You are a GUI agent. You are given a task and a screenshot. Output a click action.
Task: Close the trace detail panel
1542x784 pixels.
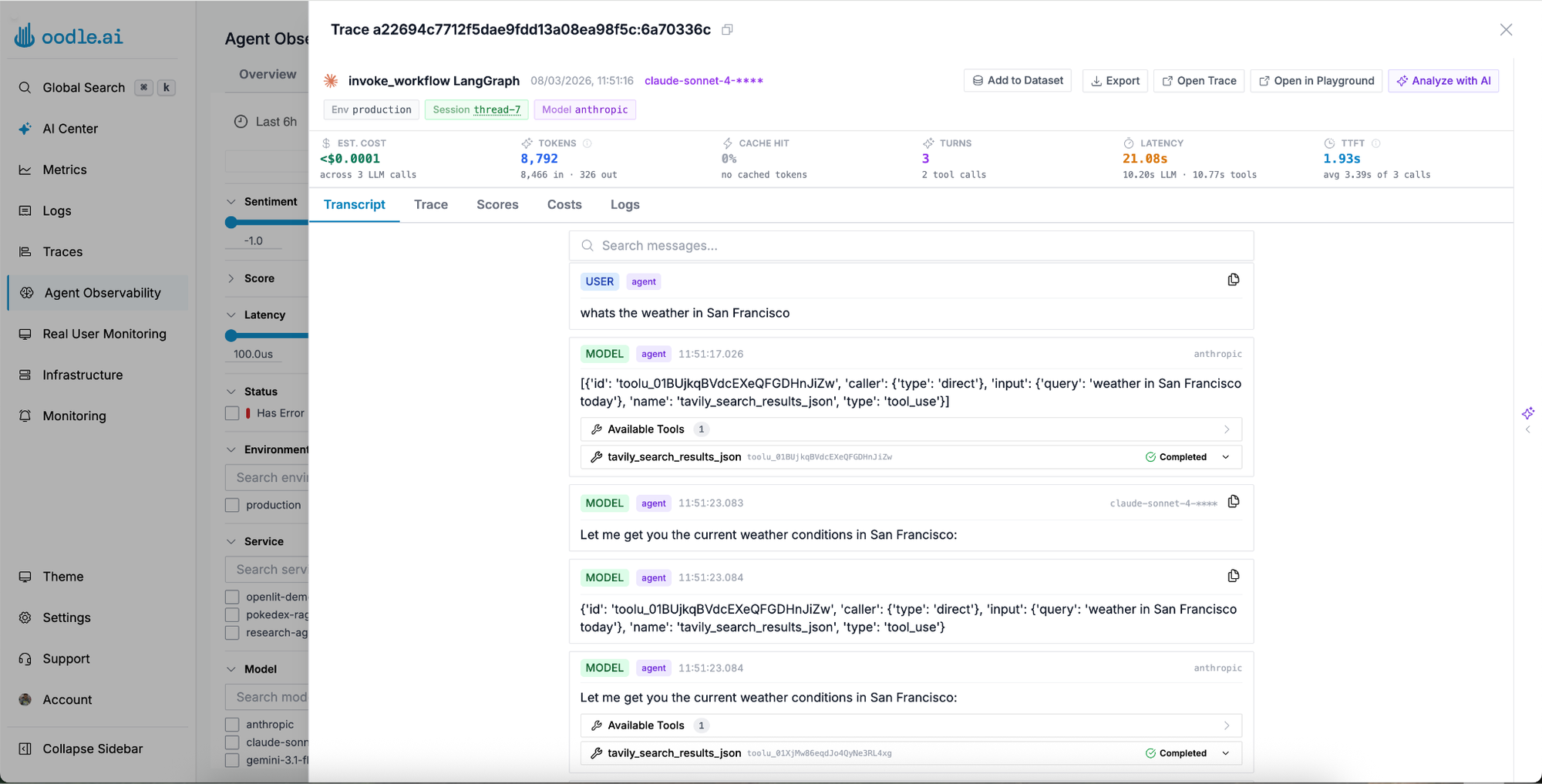click(1506, 29)
